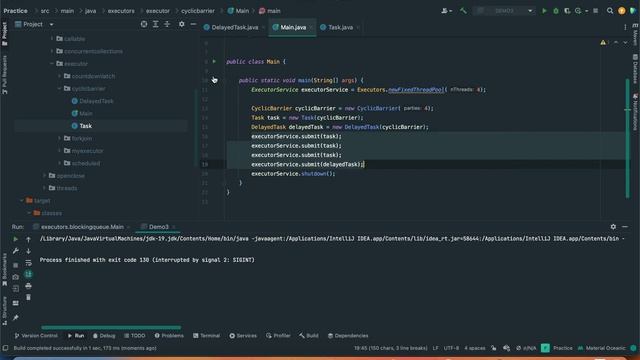Click the Material Oceanic theme in the status bar
Screen dimensions: 640x360
[602, 348]
